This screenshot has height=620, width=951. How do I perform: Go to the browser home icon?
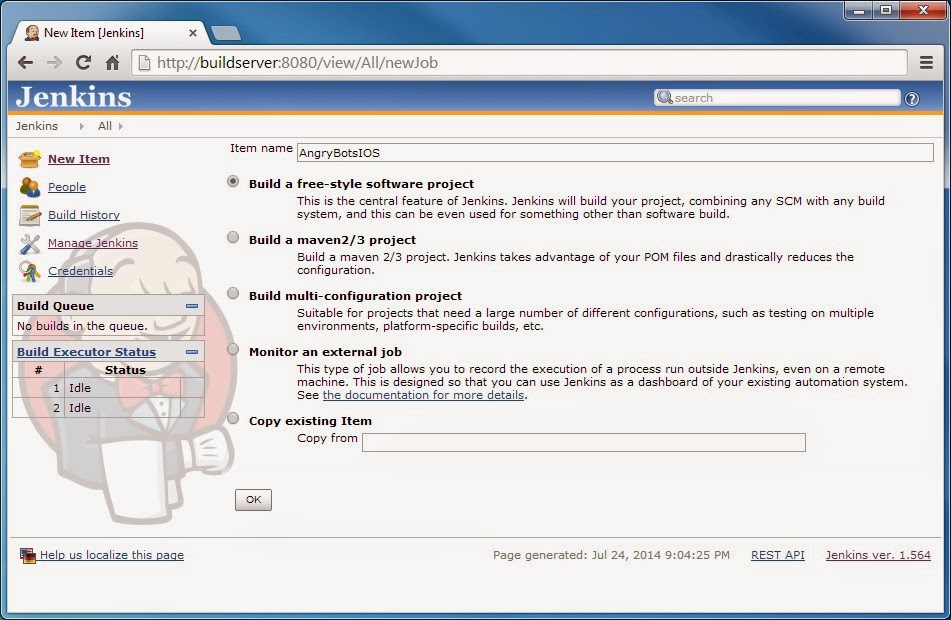(113, 62)
